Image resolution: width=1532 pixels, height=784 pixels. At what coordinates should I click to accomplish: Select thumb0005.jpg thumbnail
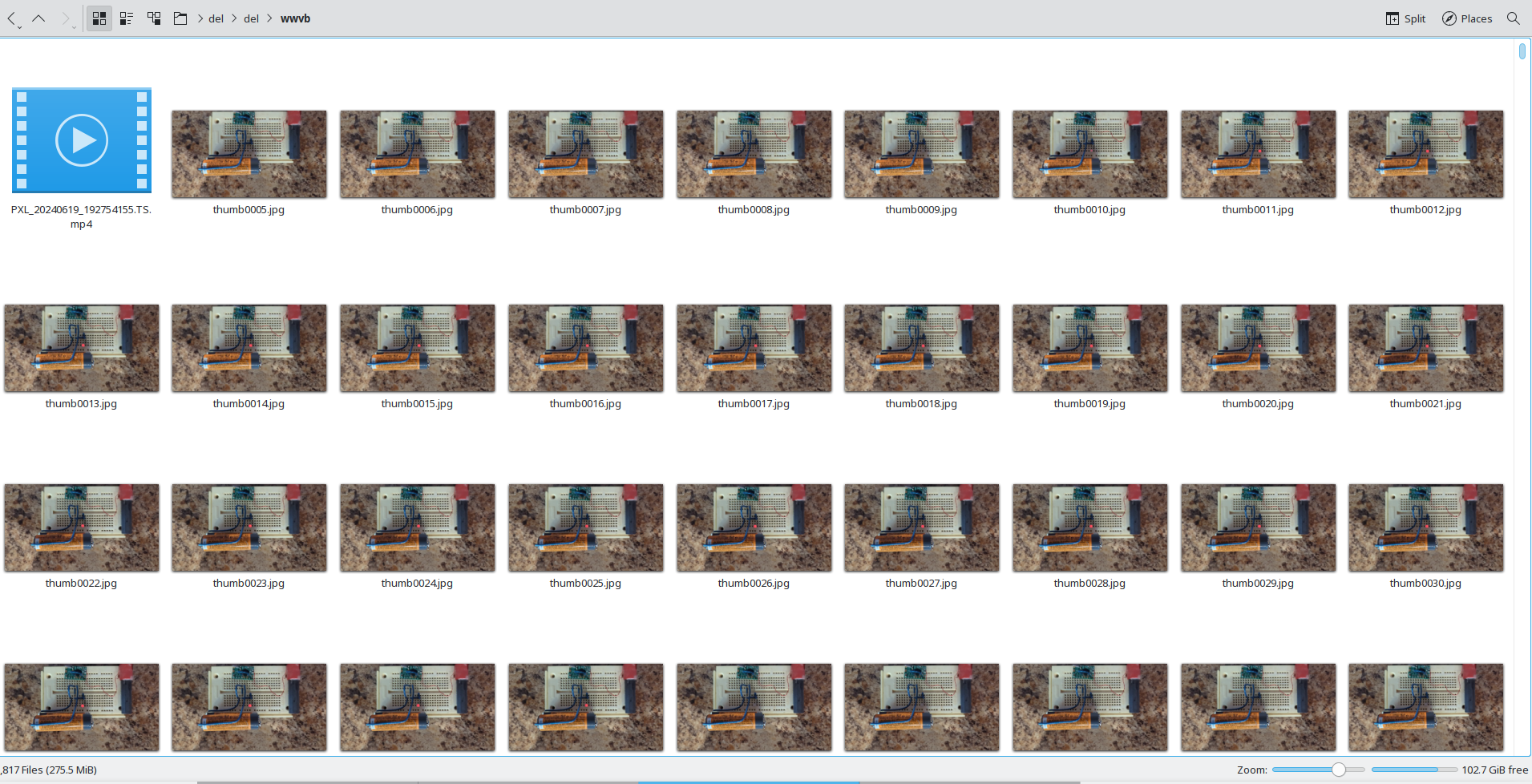249,154
